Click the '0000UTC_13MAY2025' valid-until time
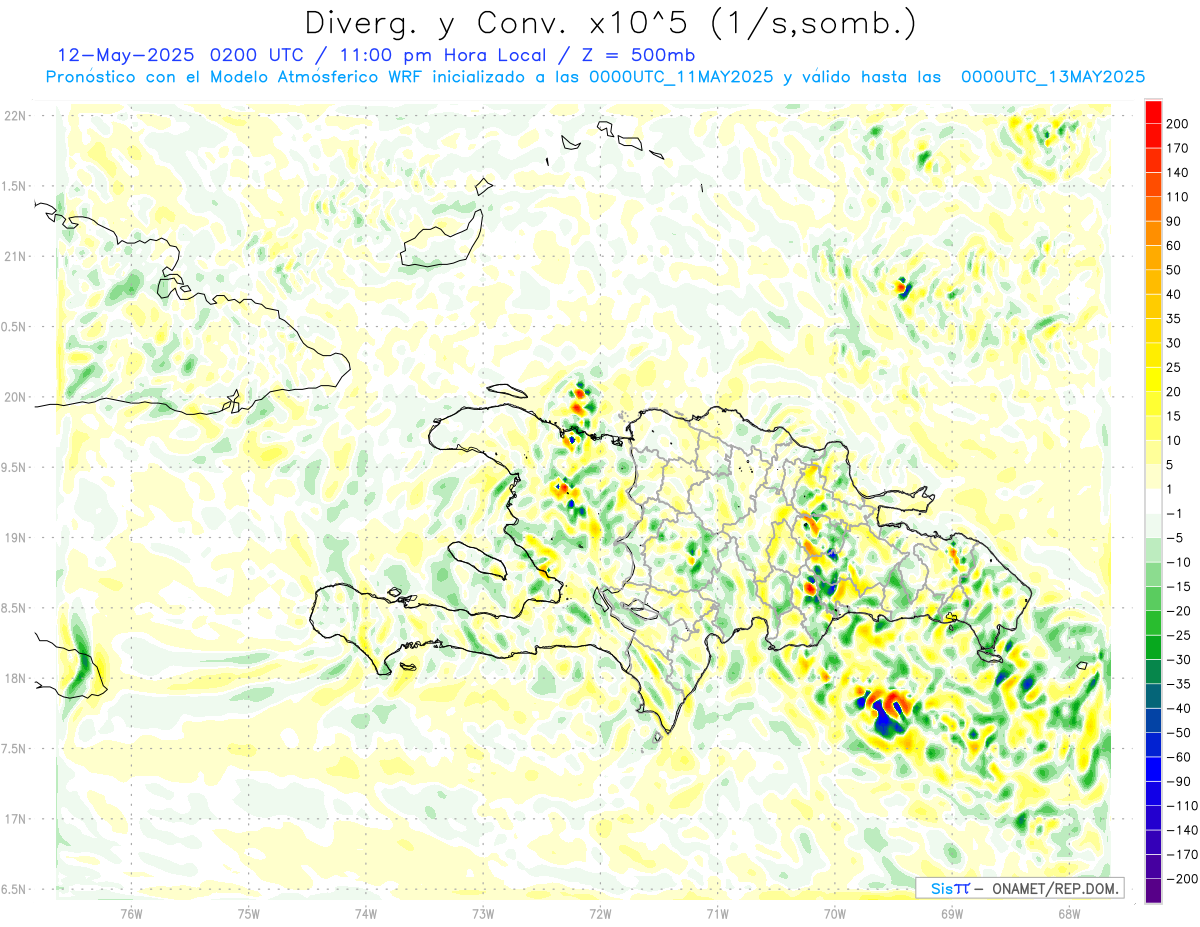1200x927 pixels. pyautogui.click(x=1053, y=76)
